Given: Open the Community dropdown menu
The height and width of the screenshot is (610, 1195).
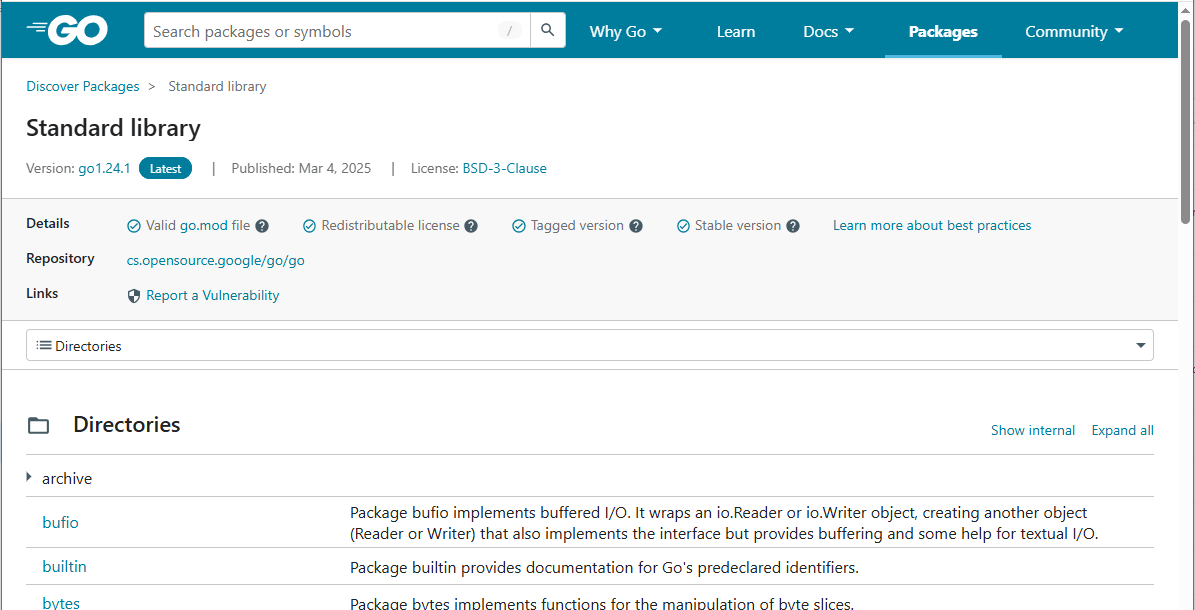Looking at the screenshot, I should 1073,32.
